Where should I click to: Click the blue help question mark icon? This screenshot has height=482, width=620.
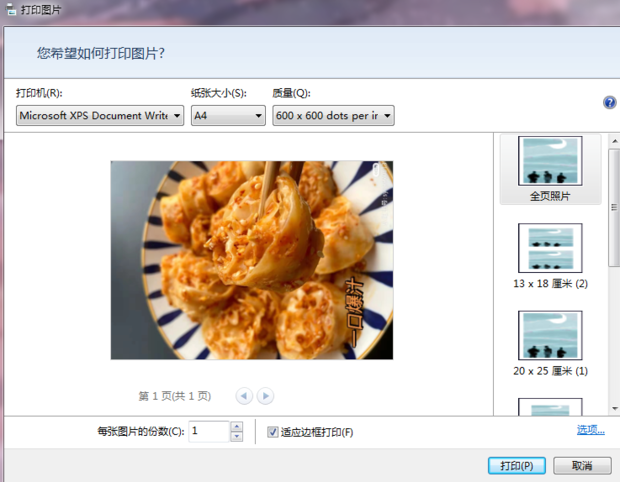click(609, 102)
